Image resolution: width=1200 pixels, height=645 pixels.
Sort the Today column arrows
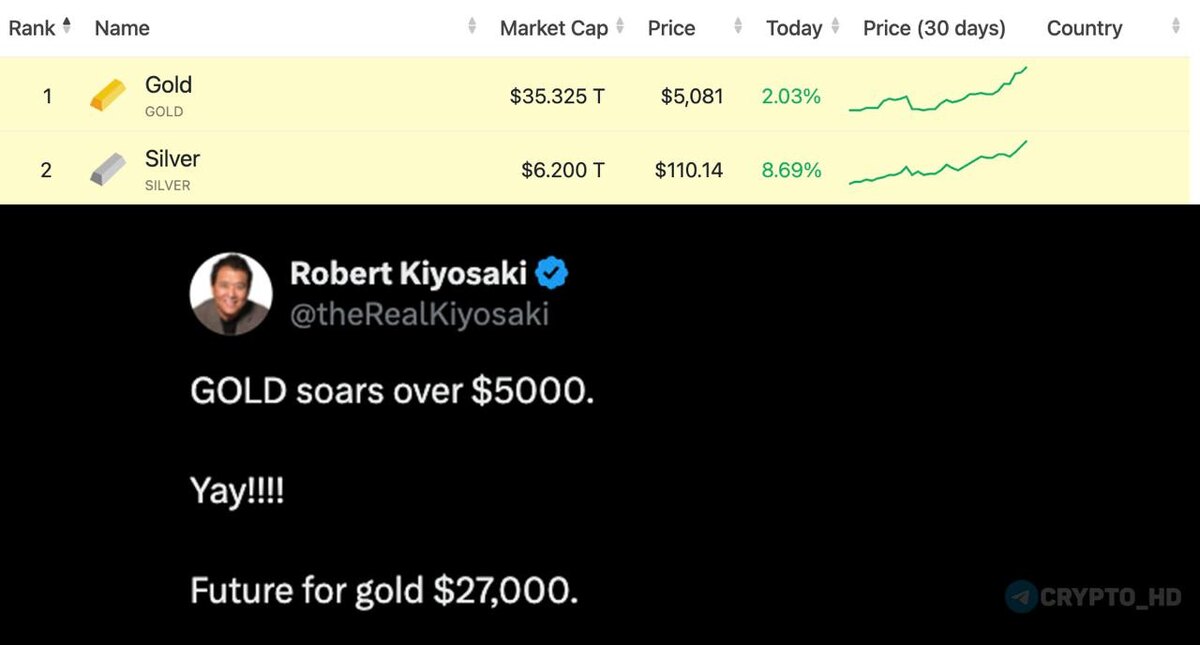(835, 27)
